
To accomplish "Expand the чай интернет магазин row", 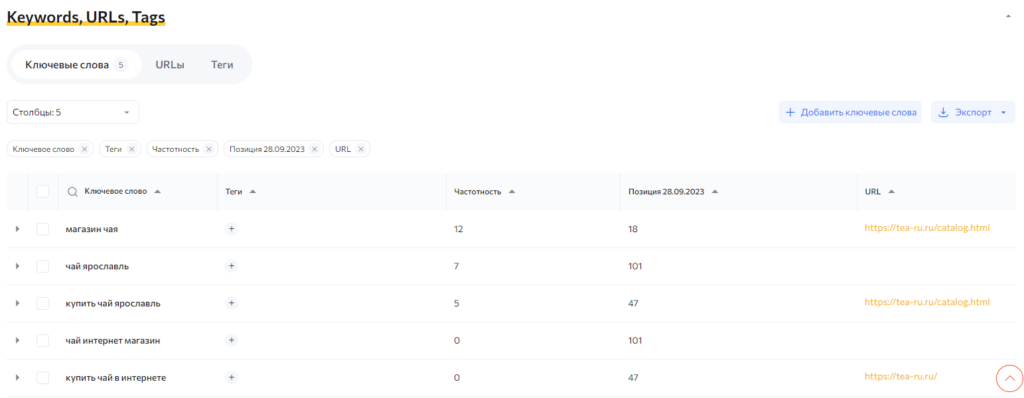I will [x=18, y=340].
